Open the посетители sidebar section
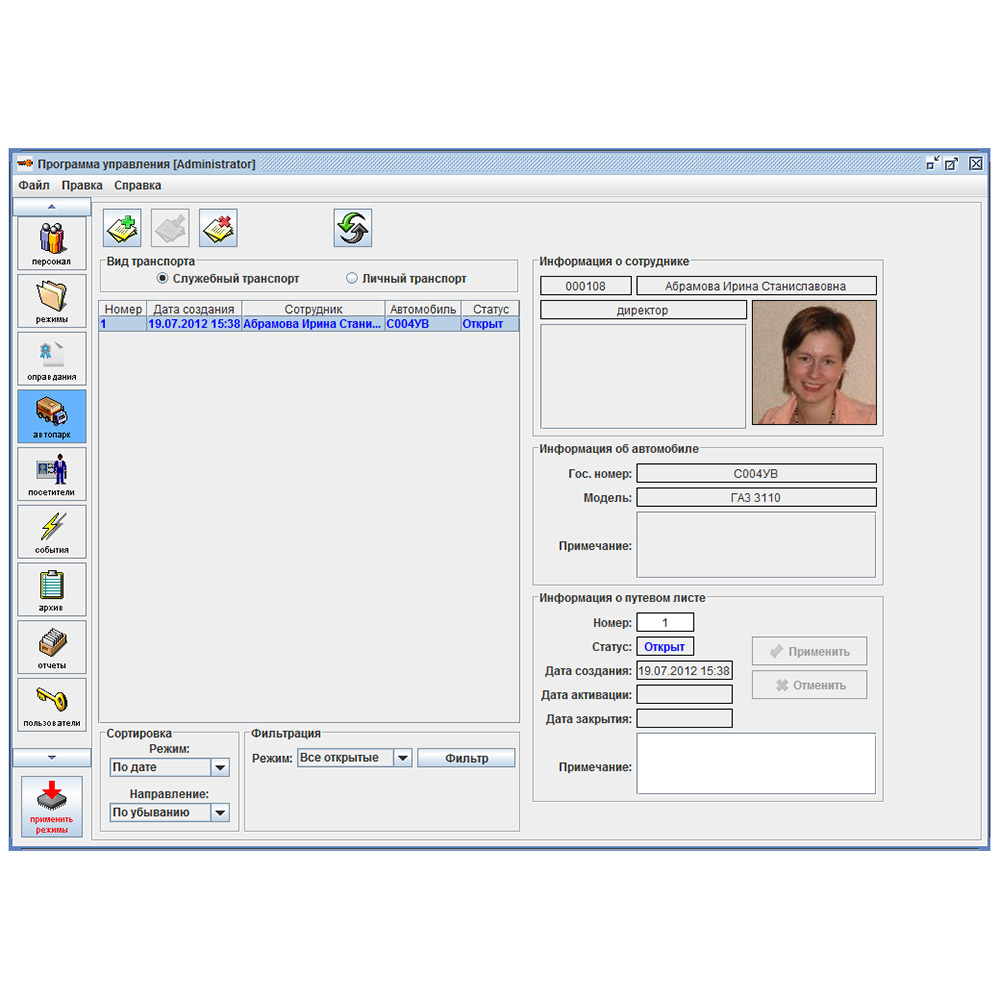The height and width of the screenshot is (1000, 1000). 52,473
